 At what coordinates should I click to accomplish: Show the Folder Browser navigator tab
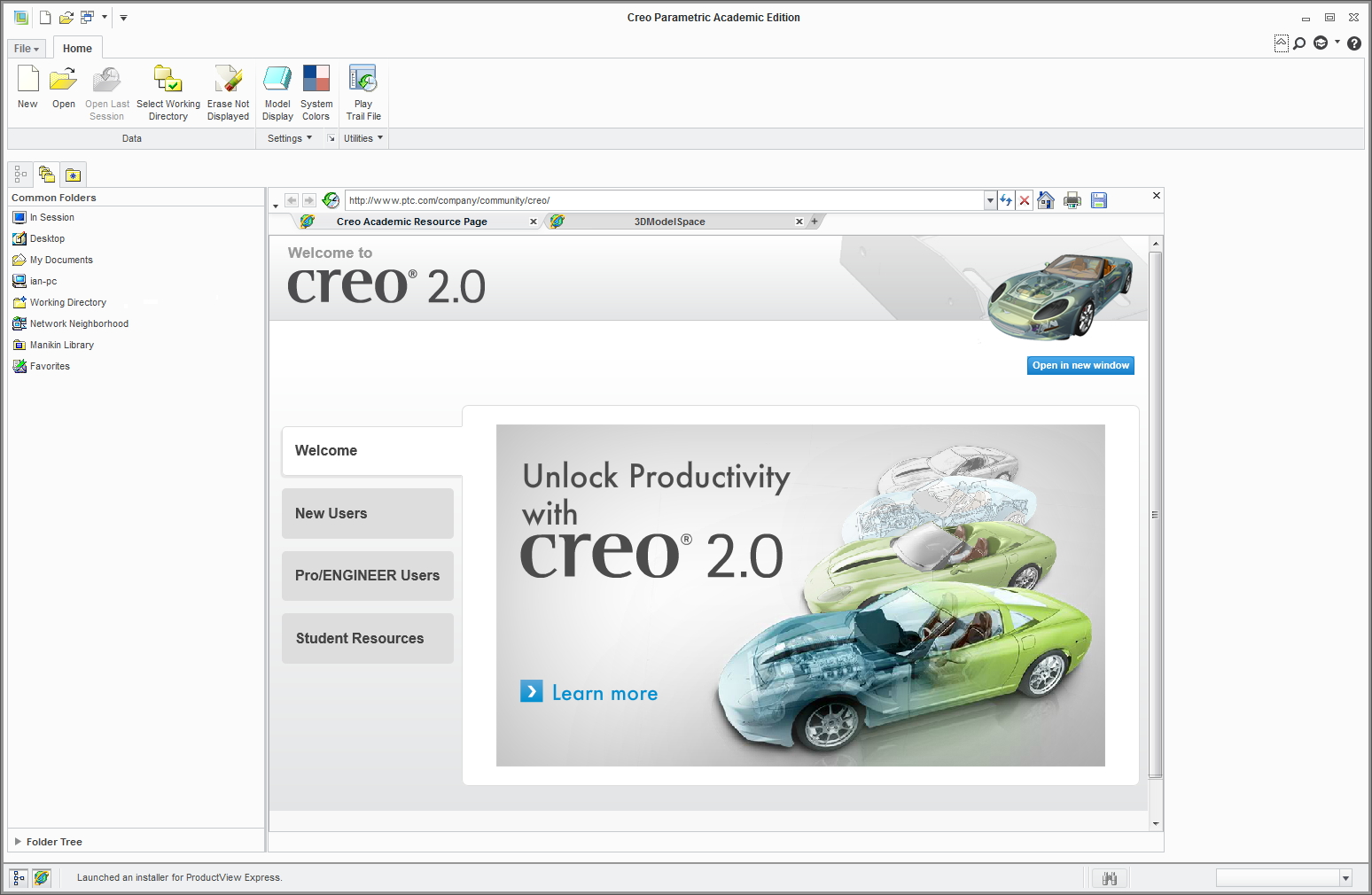[x=47, y=175]
